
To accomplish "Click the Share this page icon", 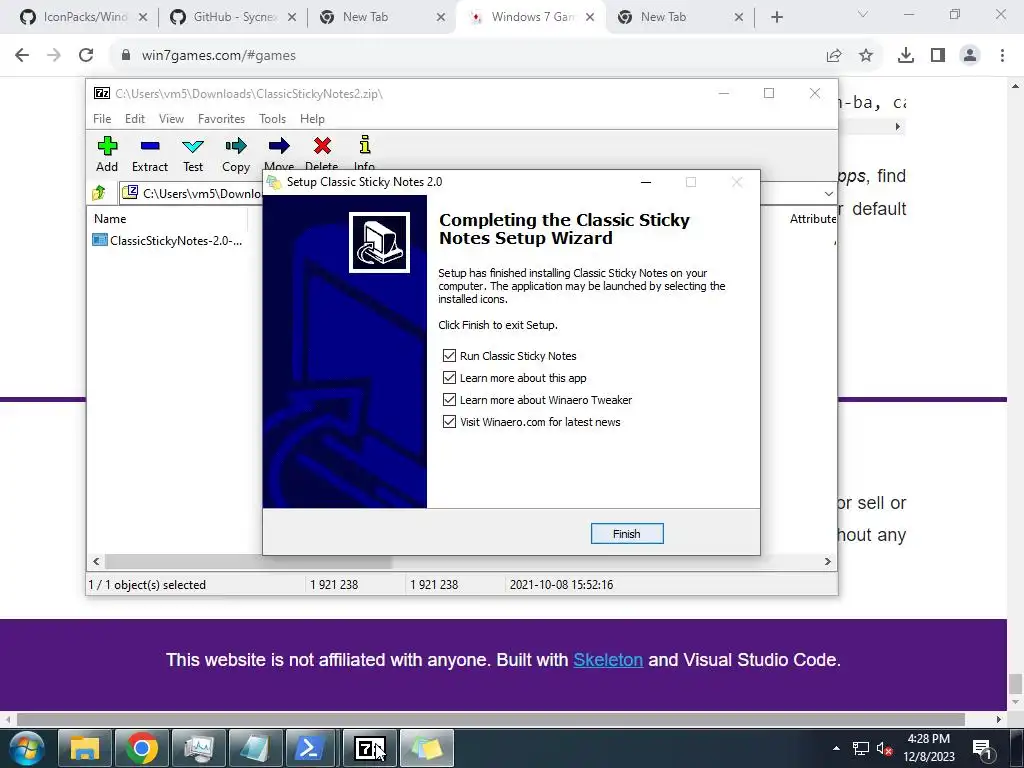I will click(x=834, y=56).
